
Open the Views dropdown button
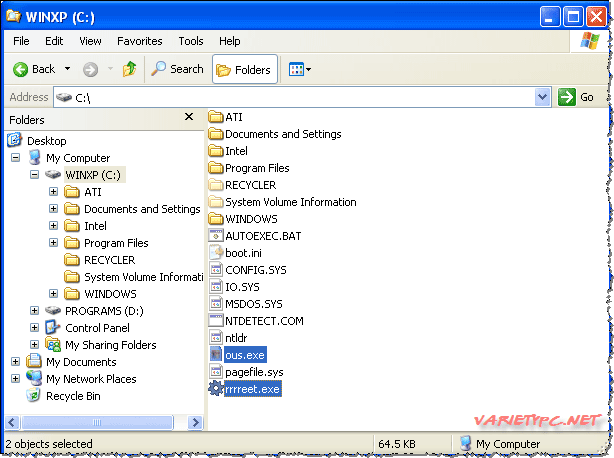pyautogui.click(x=300, y=70)
